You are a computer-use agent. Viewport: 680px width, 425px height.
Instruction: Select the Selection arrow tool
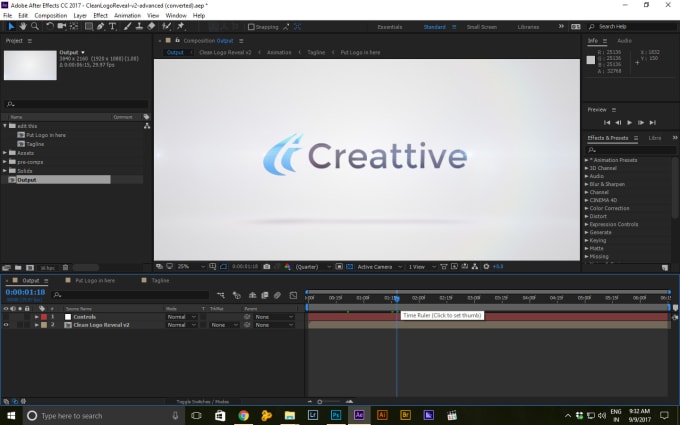click(x=11, y=26)
